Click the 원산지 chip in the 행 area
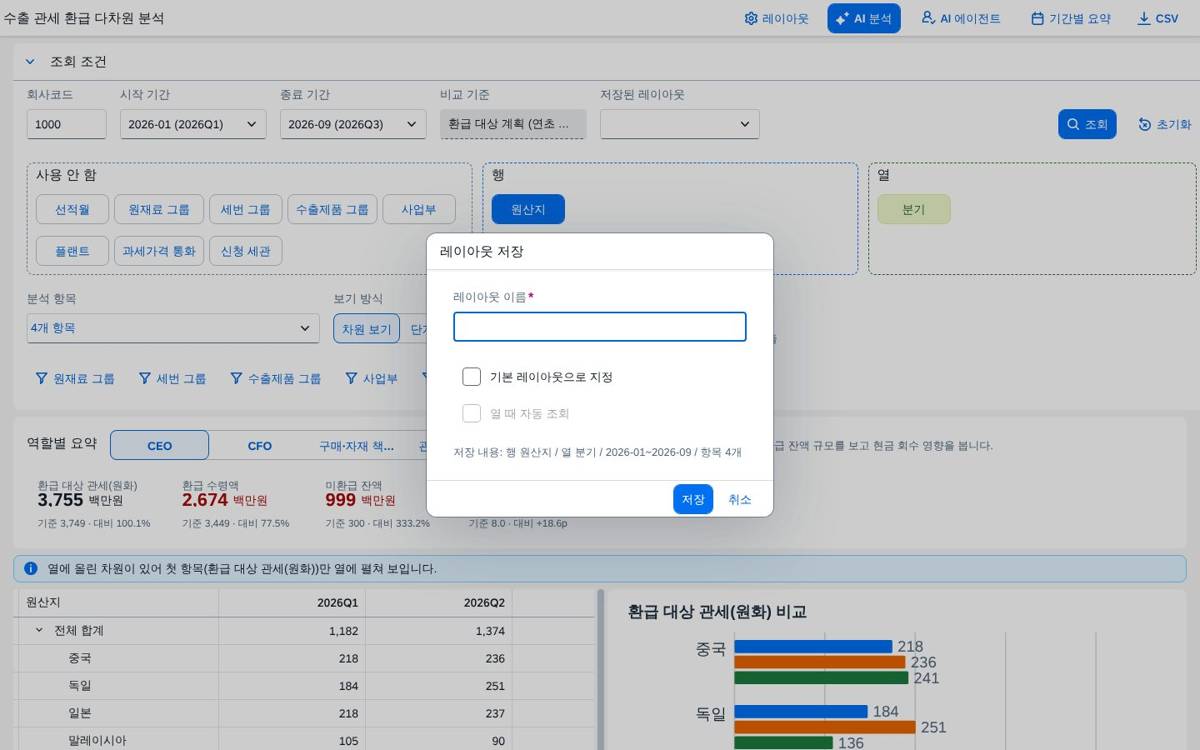 (x=528, y=209)
